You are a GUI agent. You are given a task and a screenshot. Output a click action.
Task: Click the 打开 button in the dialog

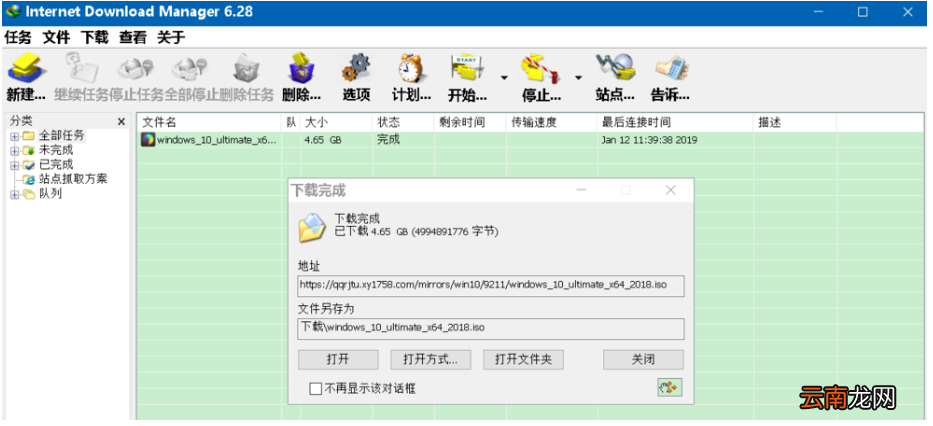[338, 359]
